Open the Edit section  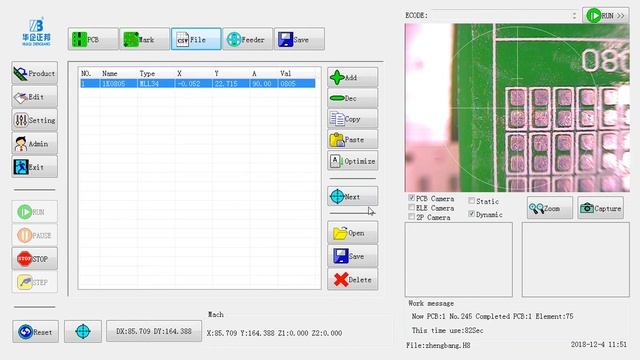pyautogui.click(x=35, y=97)
